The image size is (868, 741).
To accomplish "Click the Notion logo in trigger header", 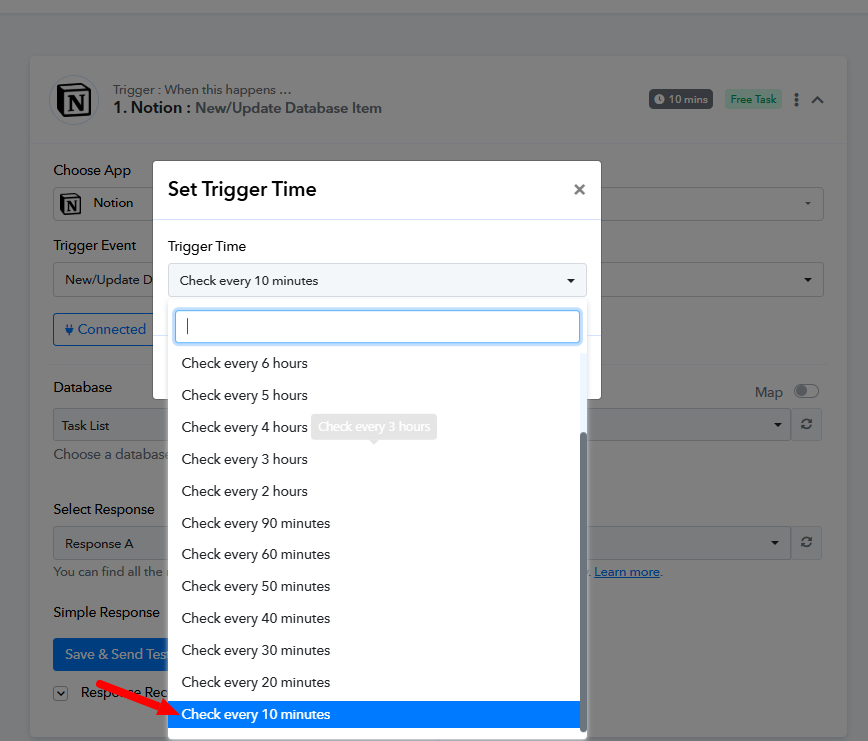I will (74, 100).
